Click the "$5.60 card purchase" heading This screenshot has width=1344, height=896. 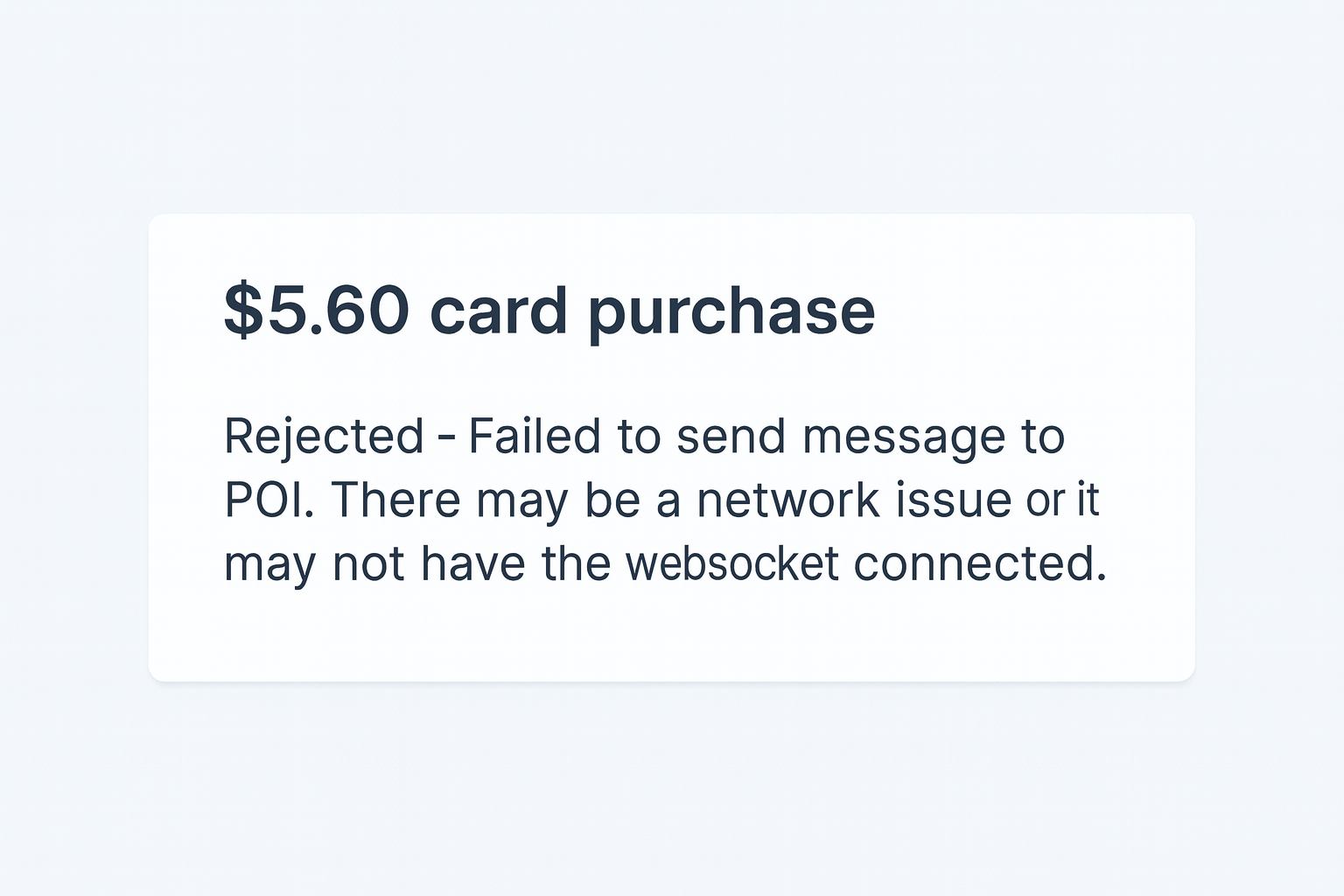(x=549, y=311)
